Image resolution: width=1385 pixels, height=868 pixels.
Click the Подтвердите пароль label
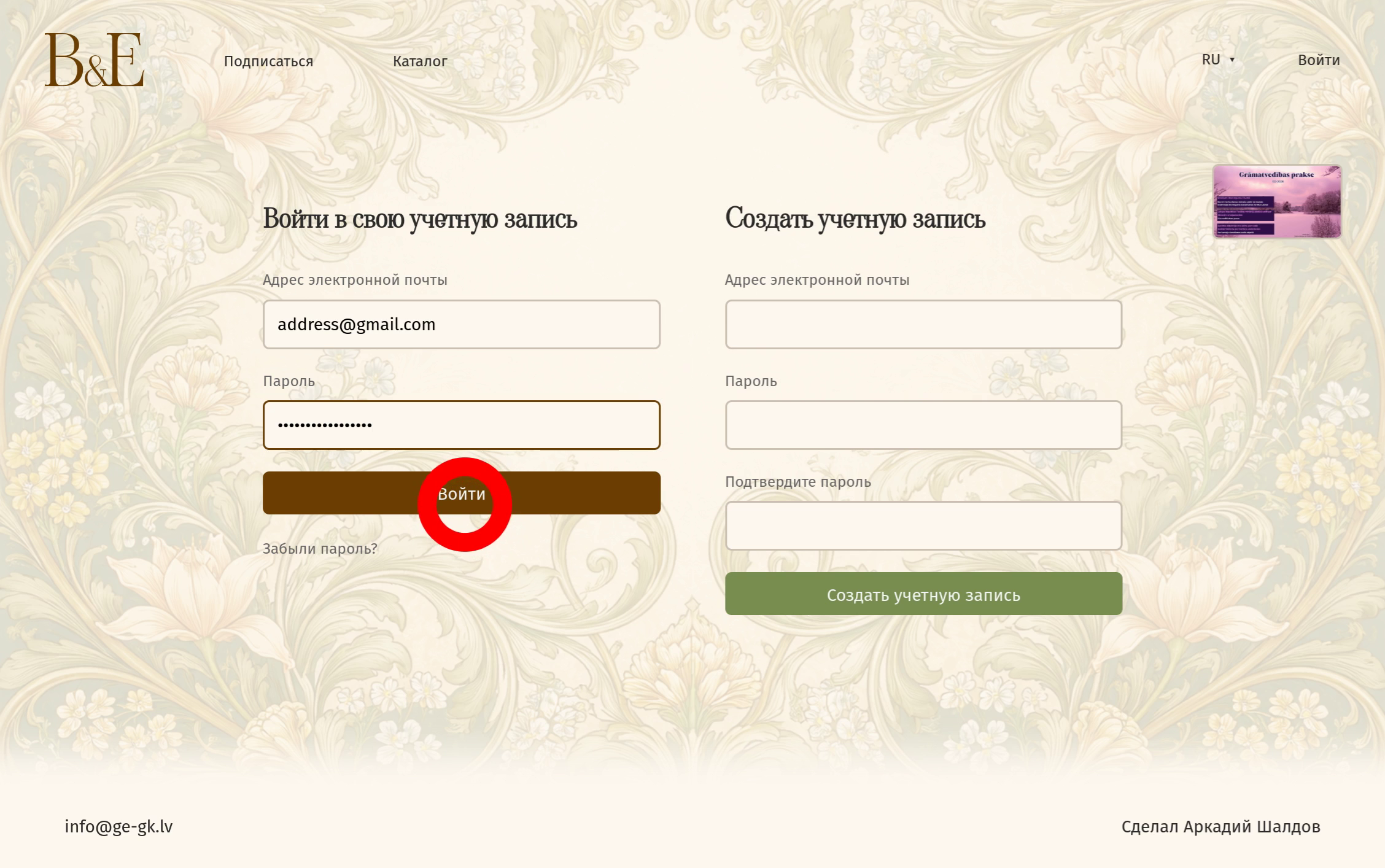pos(797,482)
